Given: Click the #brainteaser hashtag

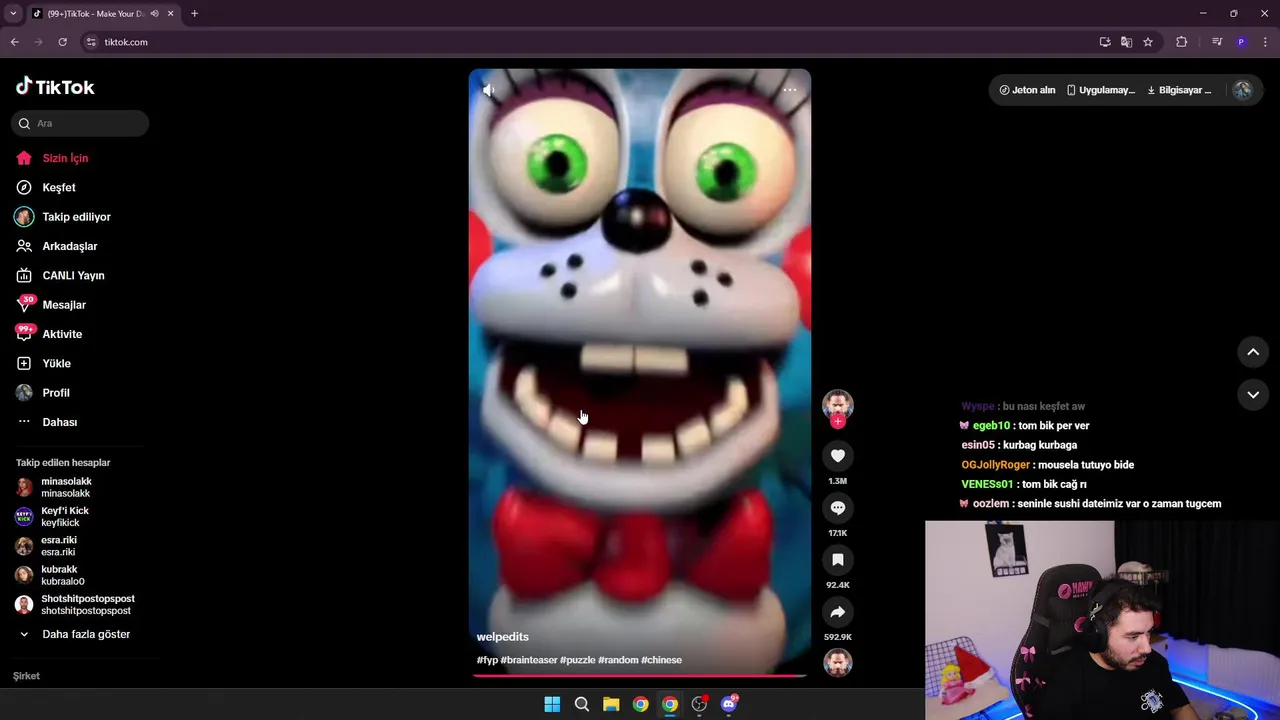Looking at the screenshot, I should [529, 660].
